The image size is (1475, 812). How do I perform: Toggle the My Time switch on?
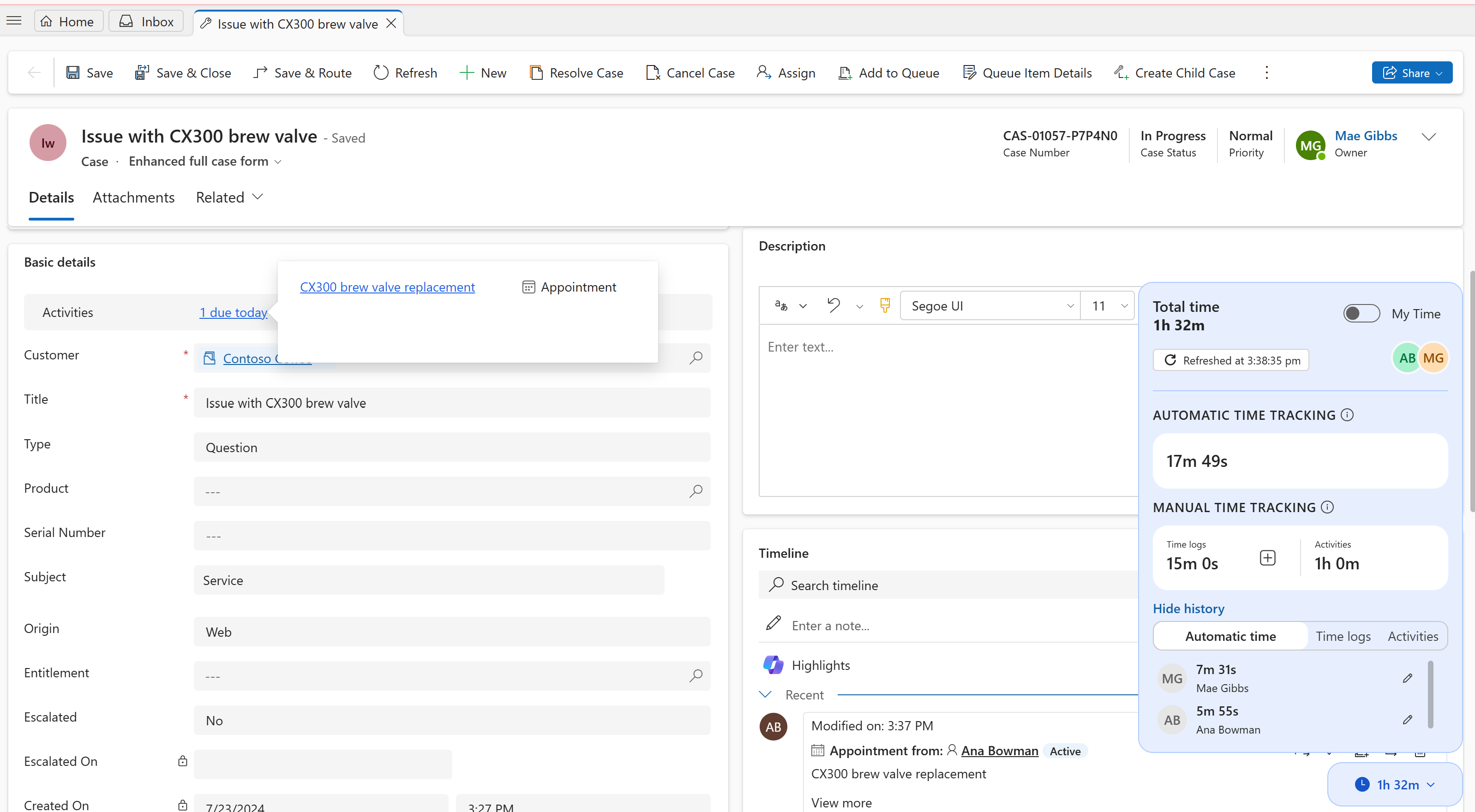(x=1361, y=313)
